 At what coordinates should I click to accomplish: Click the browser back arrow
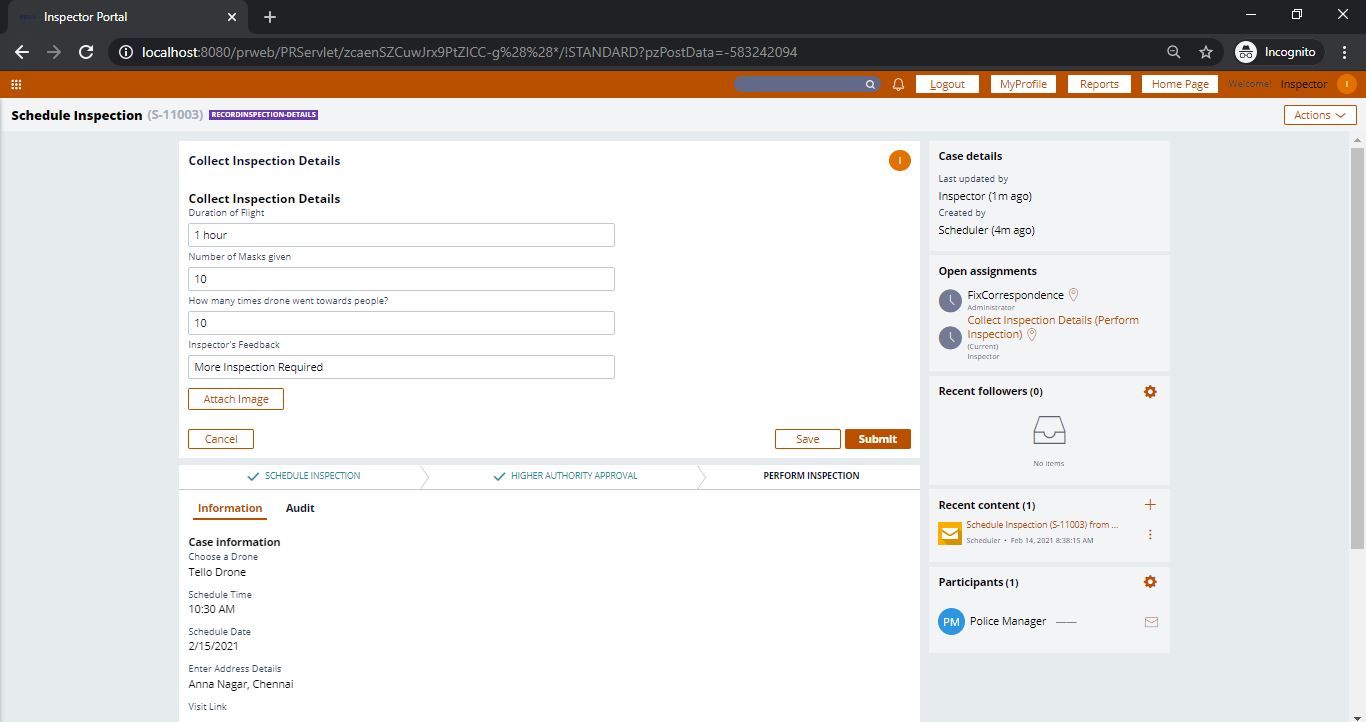coord(22,52)
